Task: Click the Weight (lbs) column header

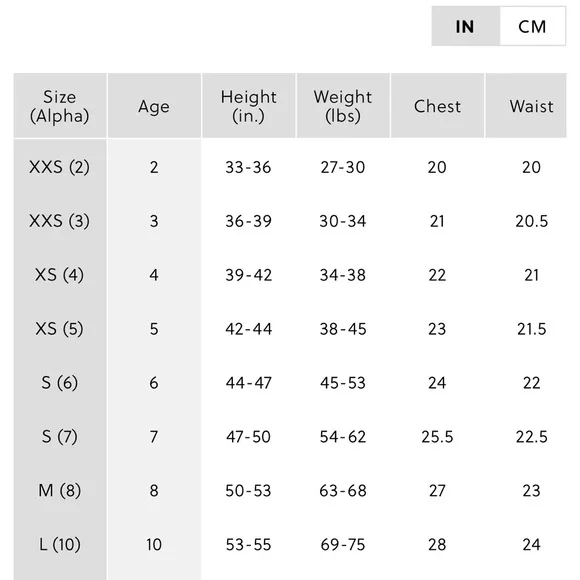Action: (x=343, y=106)
